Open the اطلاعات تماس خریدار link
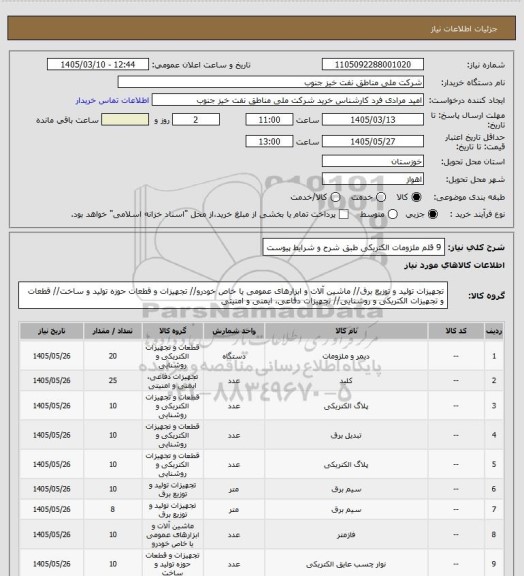Image resolution: width=524 pixels, height=576 pixels. point(112,100)
